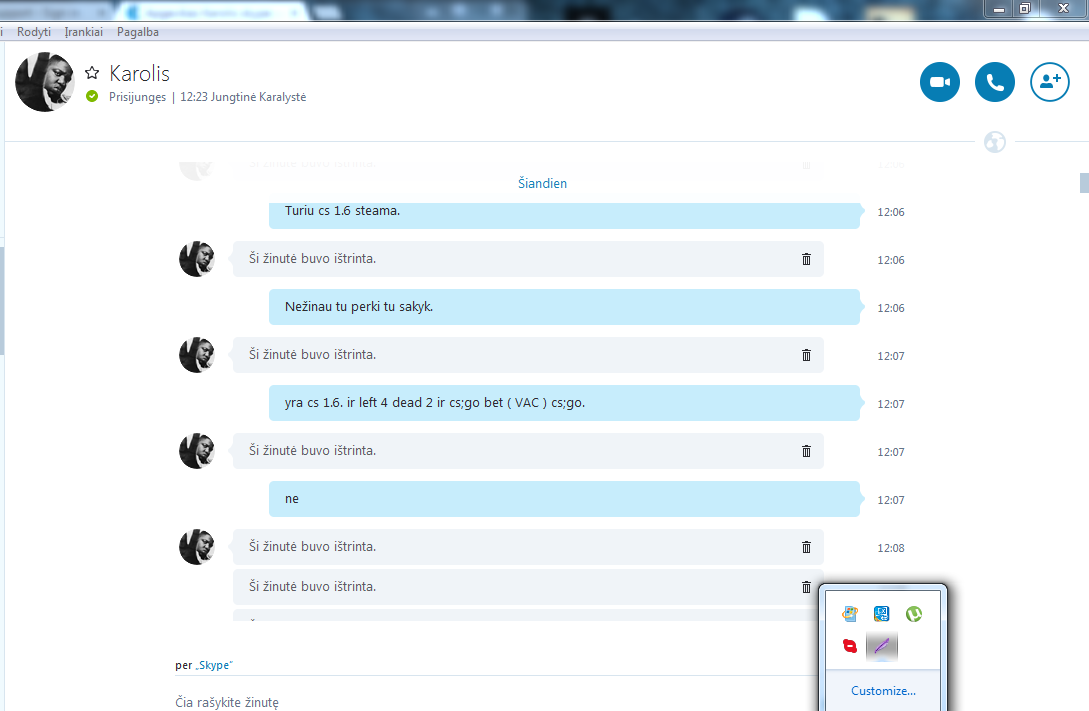Click the trash icon on the 12:08 deleted message

click(x=806, y=547)
